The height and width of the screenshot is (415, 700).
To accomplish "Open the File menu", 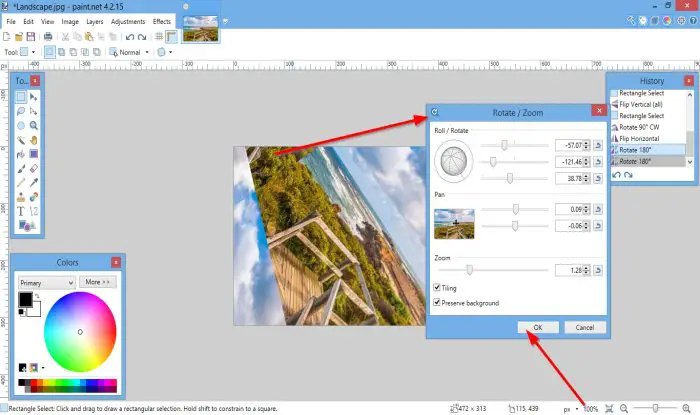I will 11,21.
